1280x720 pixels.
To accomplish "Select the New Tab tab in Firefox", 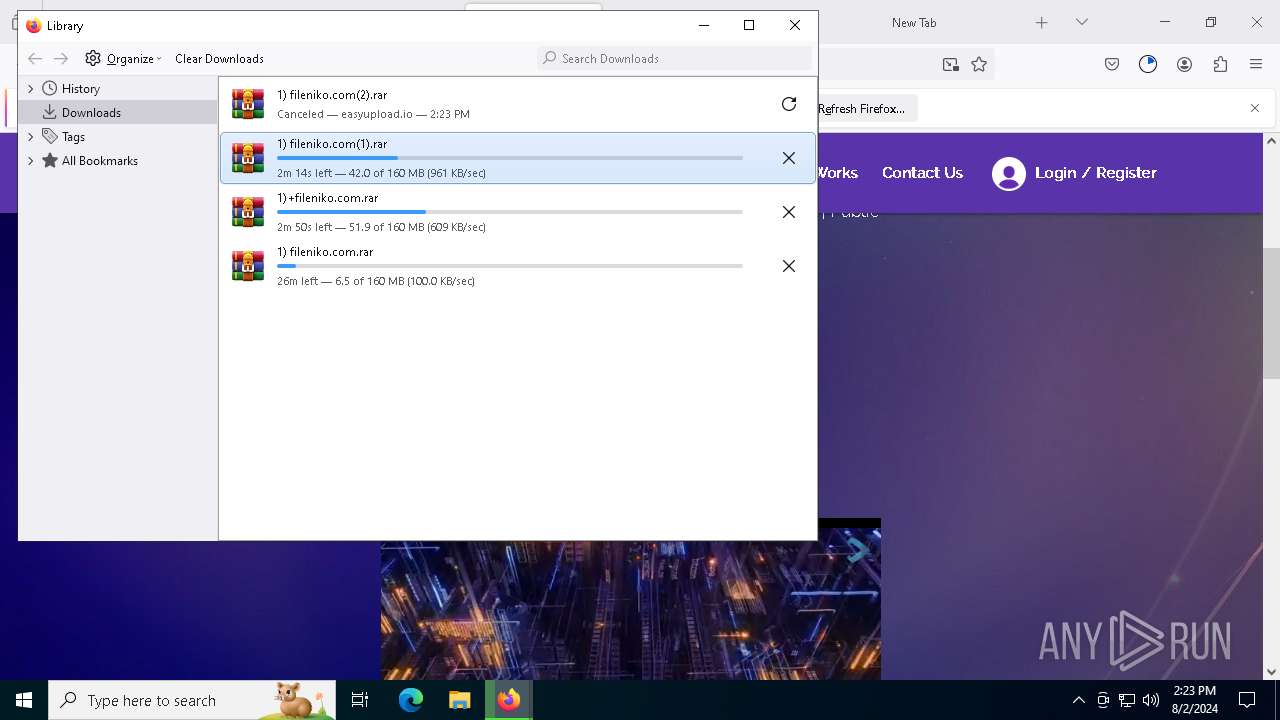I will 914,22.
